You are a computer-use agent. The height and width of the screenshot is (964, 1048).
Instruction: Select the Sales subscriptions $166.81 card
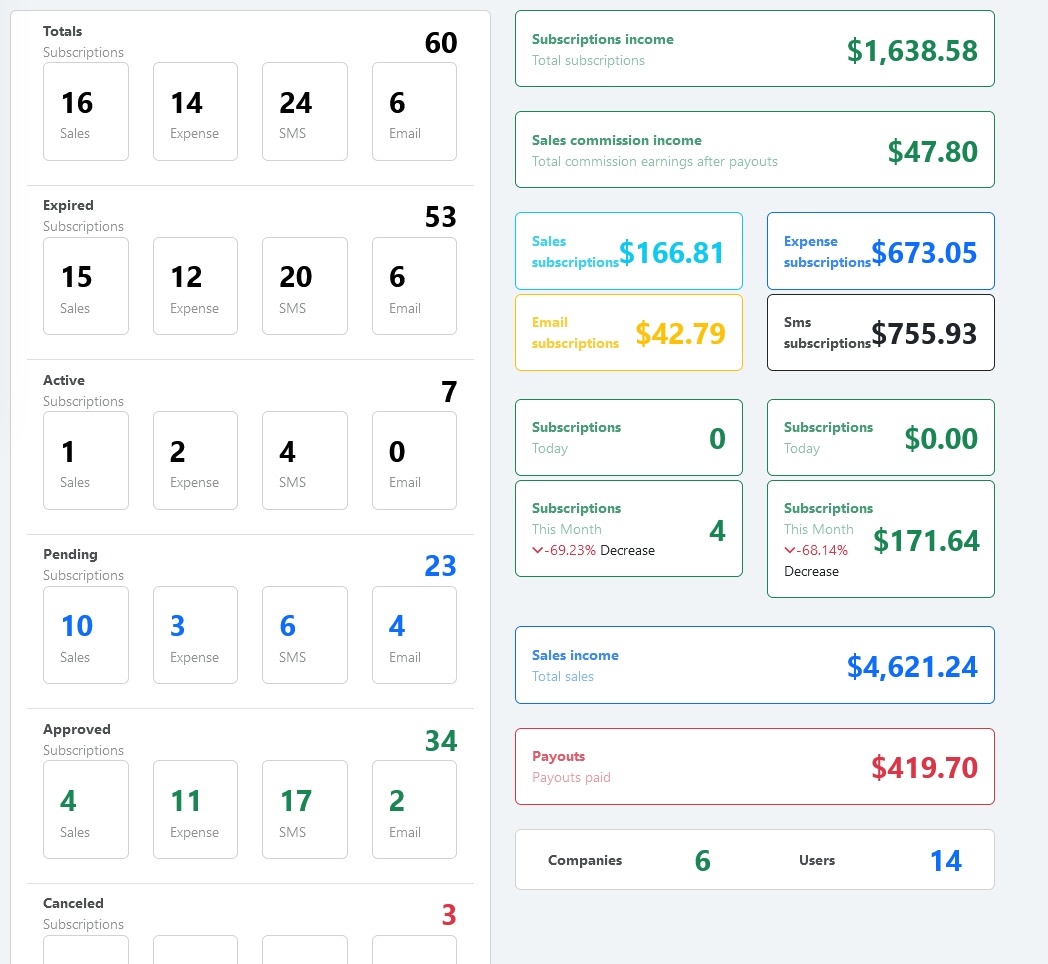pyautogui.click(x=628, y=251)
